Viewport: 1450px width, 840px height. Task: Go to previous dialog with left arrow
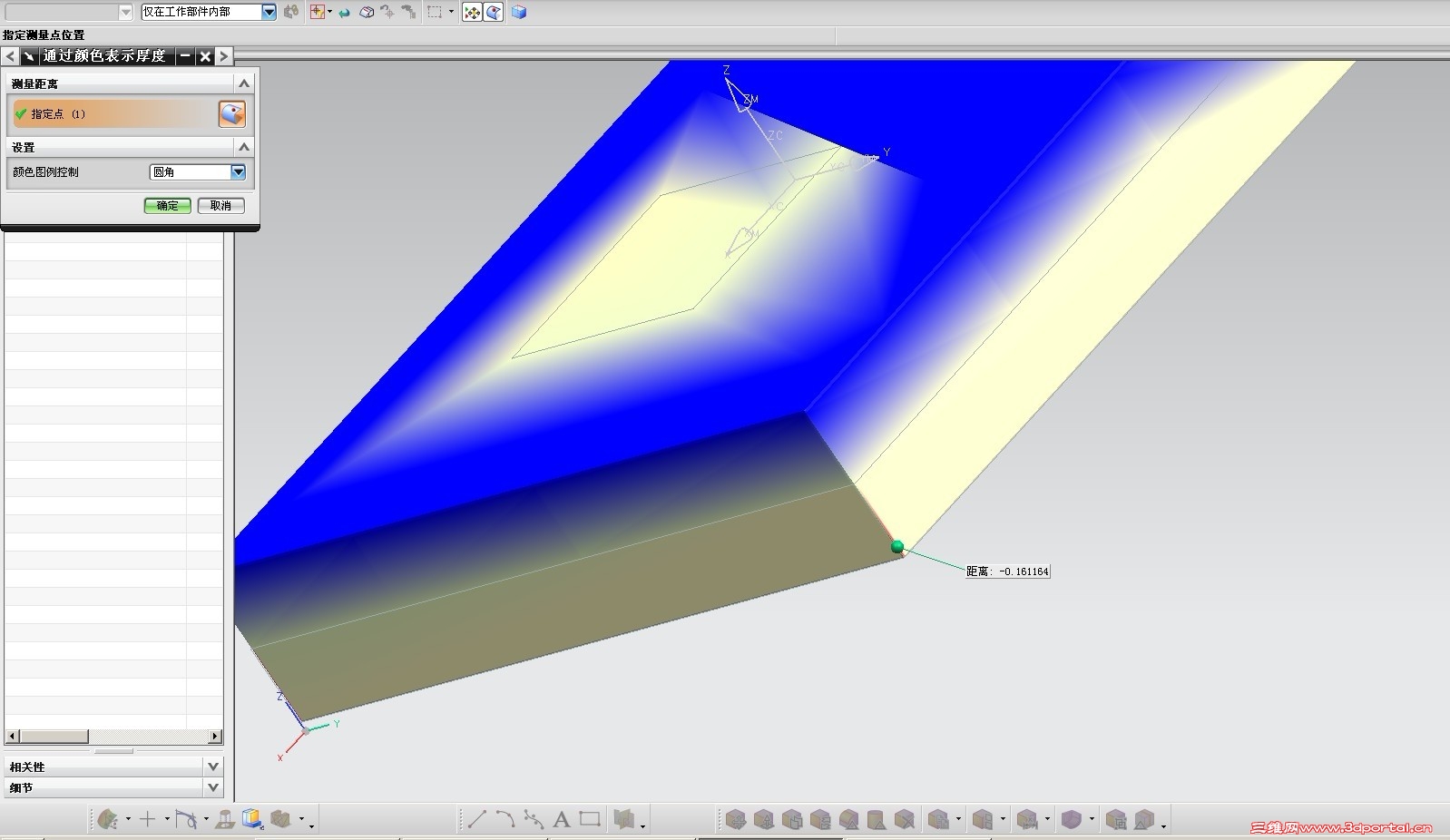click(x=10, y=56)
